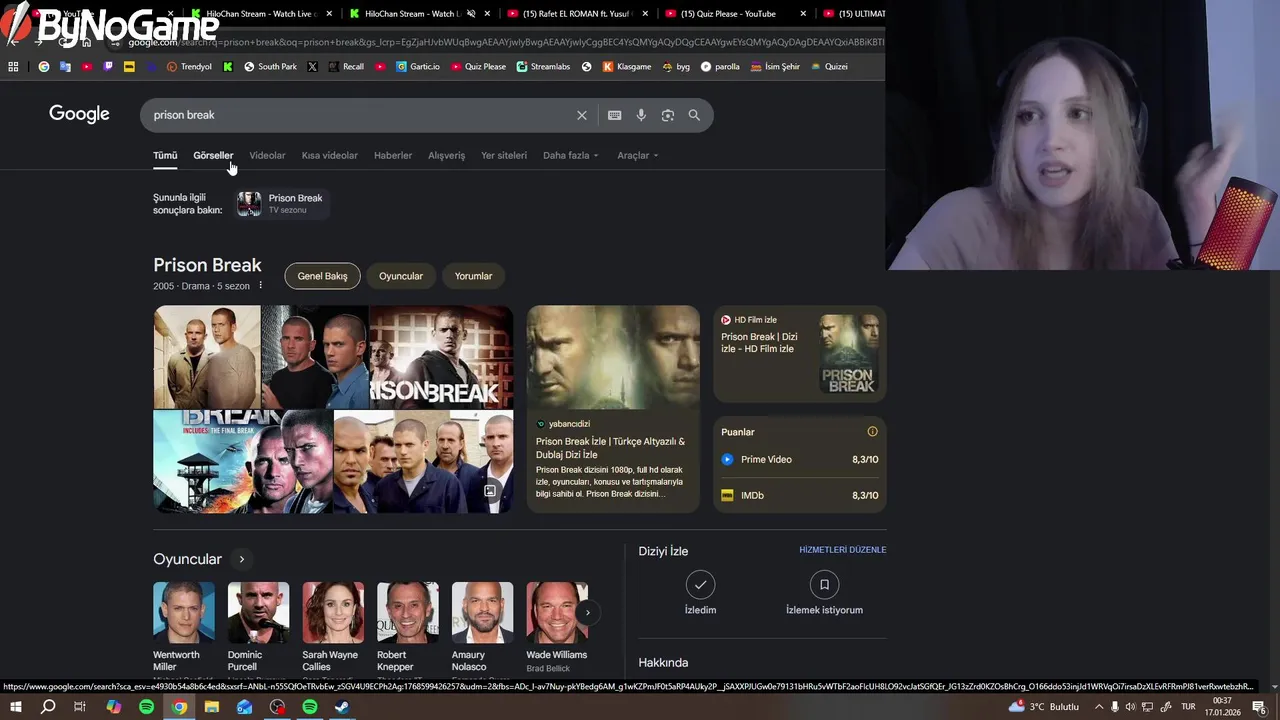Open Prison Break TV sezonu suggestion
This screenshot has height=720, width=1280.
coord(280,204)
